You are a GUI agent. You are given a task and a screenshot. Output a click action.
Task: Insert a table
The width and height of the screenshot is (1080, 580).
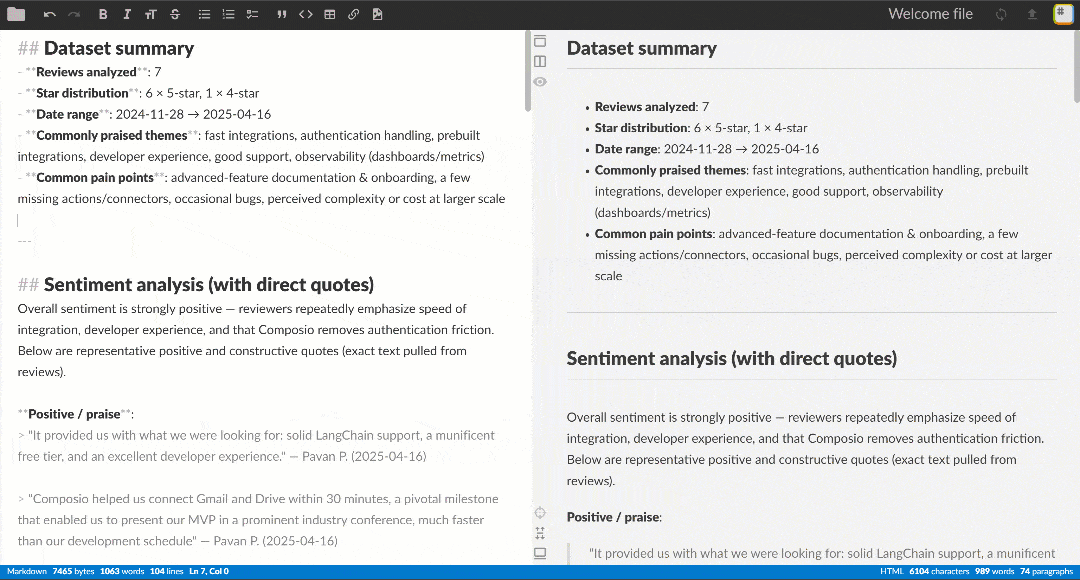pyautogui.click(x=330, y=14)
